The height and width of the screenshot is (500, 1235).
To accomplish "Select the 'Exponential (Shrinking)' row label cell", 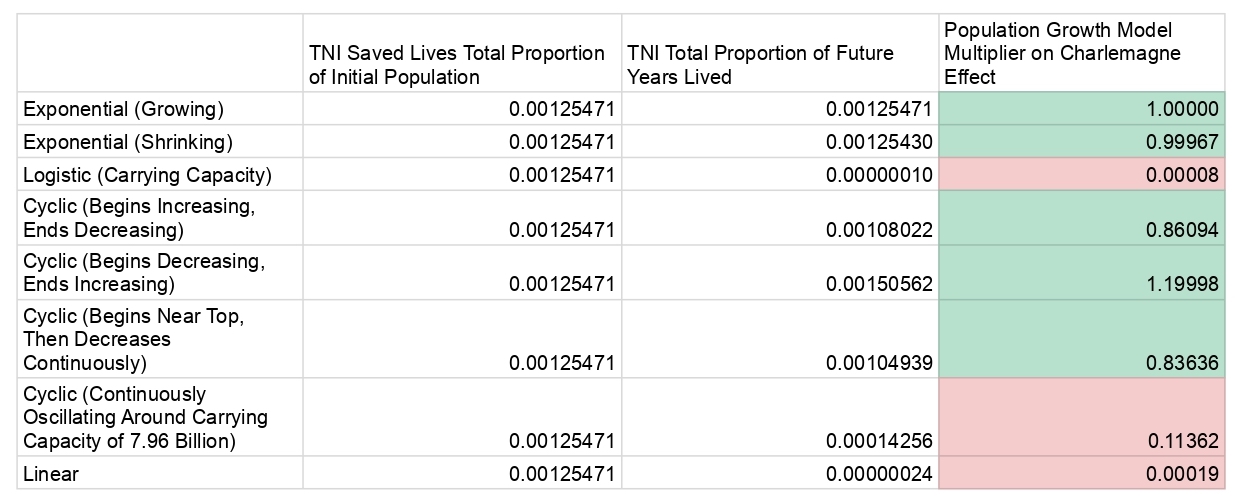I will tap(128, 142).
